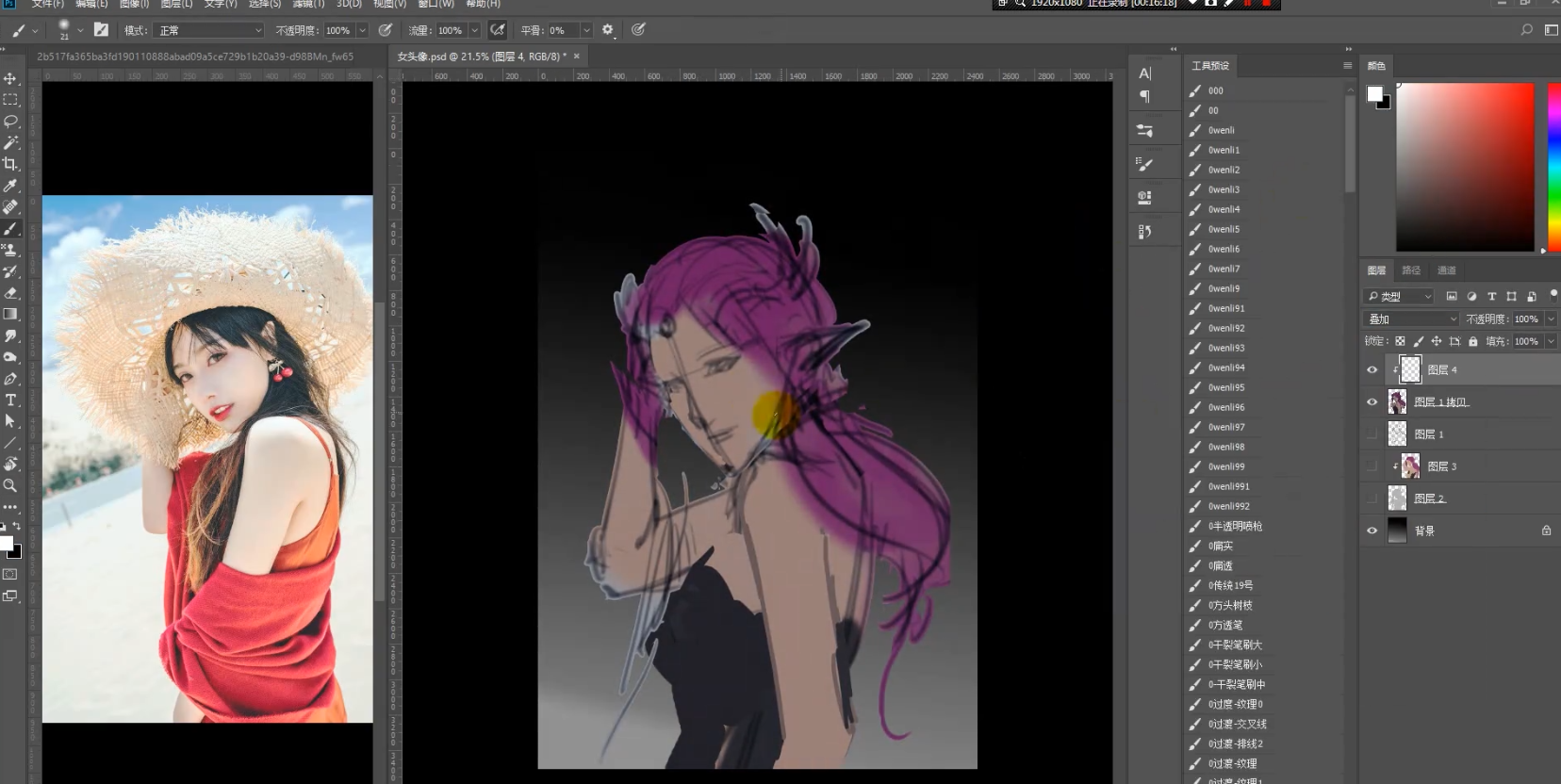Image resolution: width=1561 pixels, height=784 pixels.
Task: Show layer 图层 1
Action: (1372, 434)
